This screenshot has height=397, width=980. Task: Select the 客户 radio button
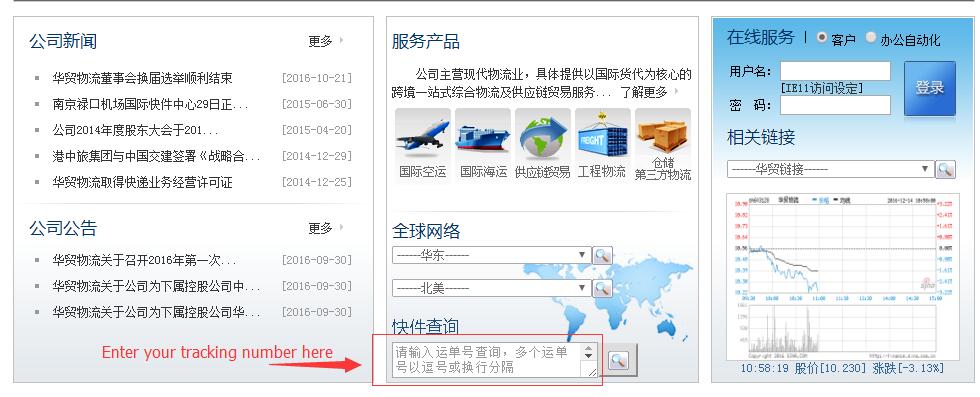click(x=822, y=38)
